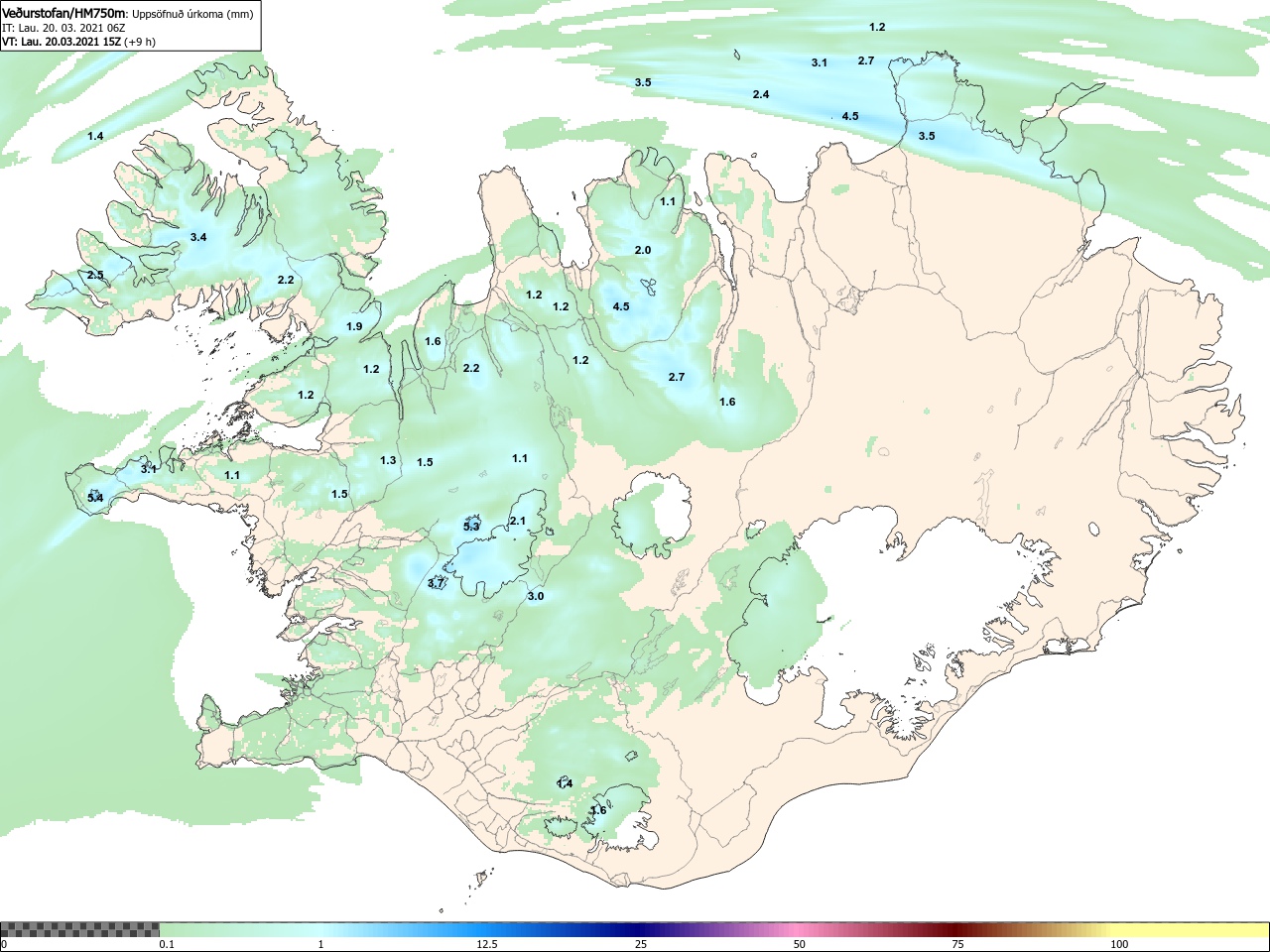Select the 2.0 precipitation value
This screenshot has height=952, width=1270.
tap(643, 250)
